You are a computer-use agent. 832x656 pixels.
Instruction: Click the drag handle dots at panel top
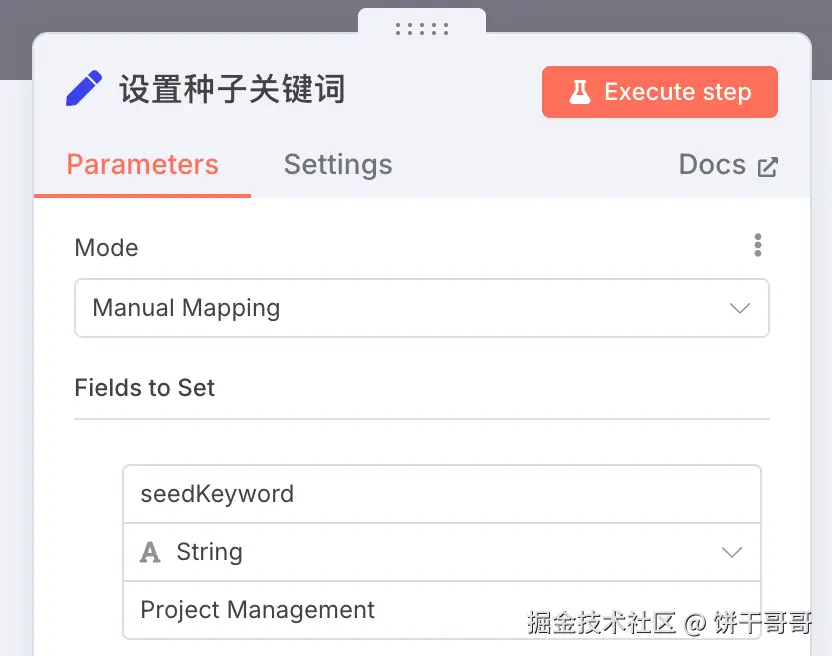coord(422,29)
